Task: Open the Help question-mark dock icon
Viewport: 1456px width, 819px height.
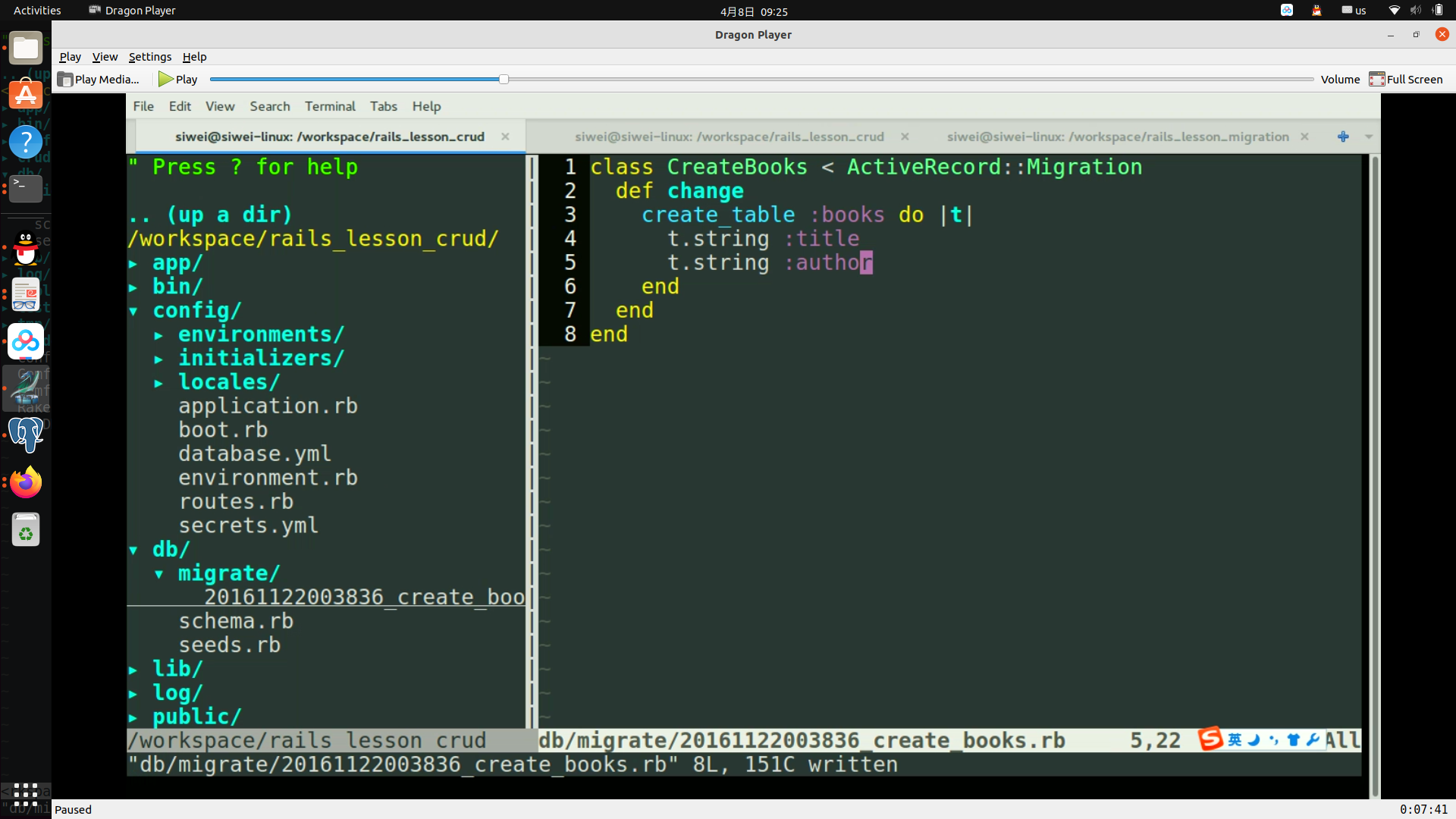Action: pyautogui.click(x=26, y=142)
